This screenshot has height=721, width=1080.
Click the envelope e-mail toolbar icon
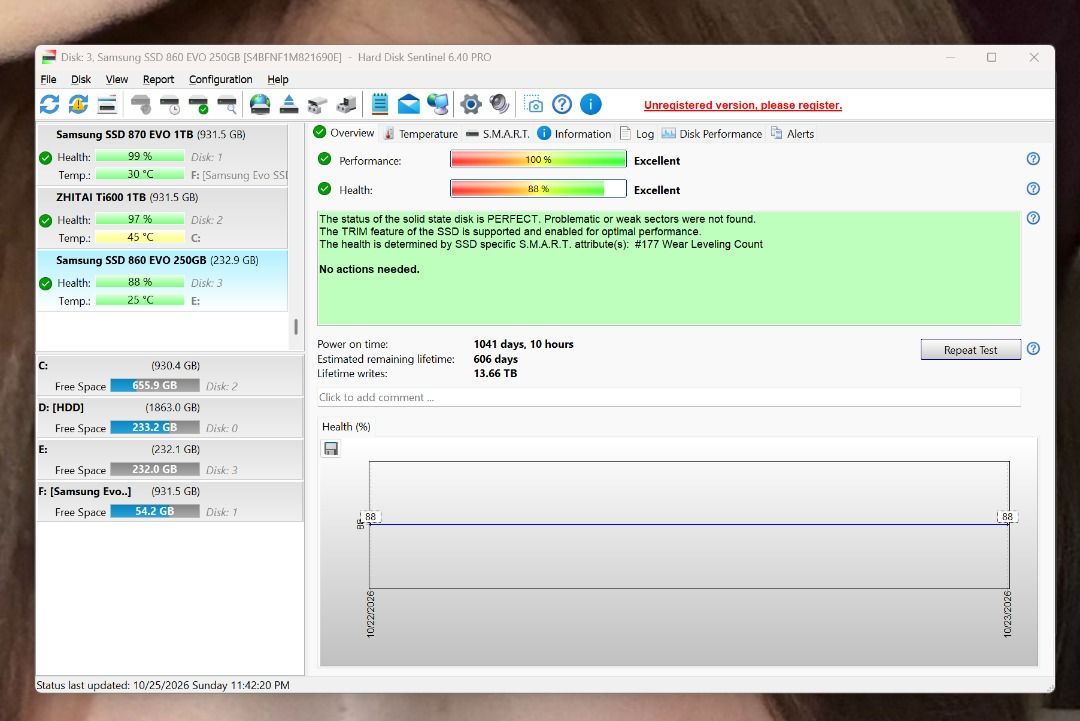coord(408,105)
